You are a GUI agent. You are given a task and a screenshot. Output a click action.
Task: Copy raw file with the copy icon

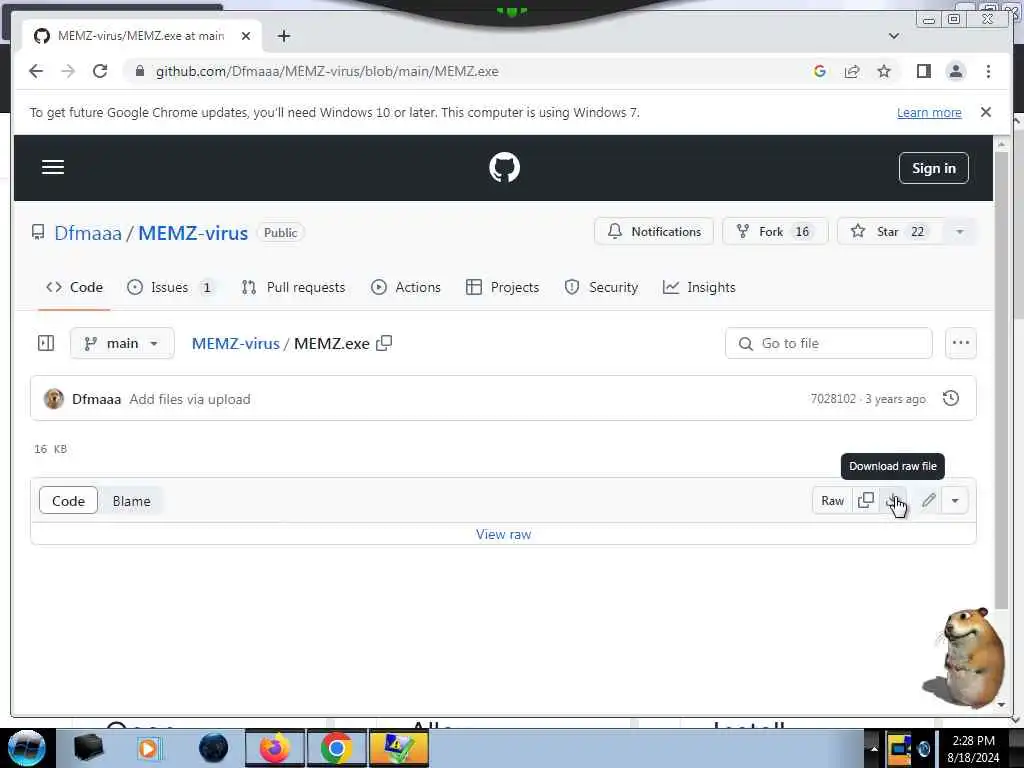866,501
